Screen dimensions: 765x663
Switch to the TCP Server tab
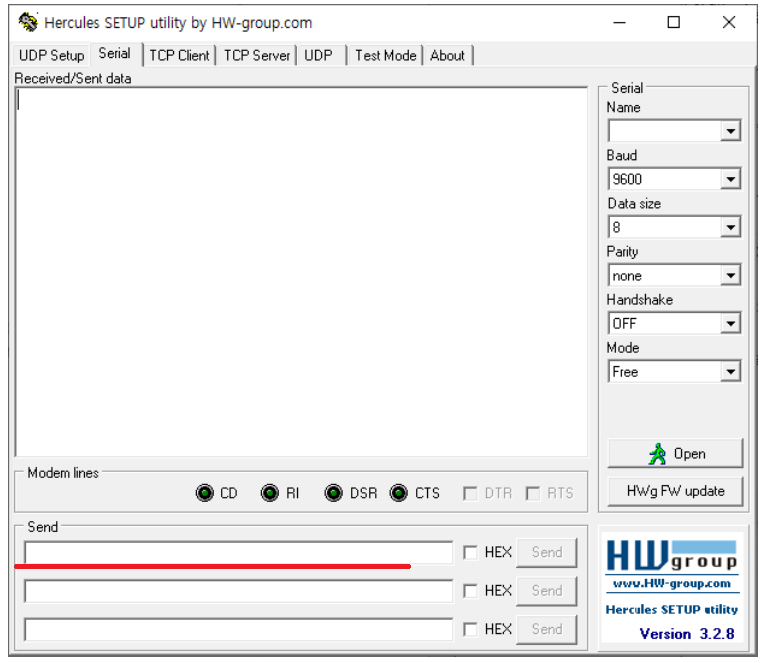(x=257, y=55)
